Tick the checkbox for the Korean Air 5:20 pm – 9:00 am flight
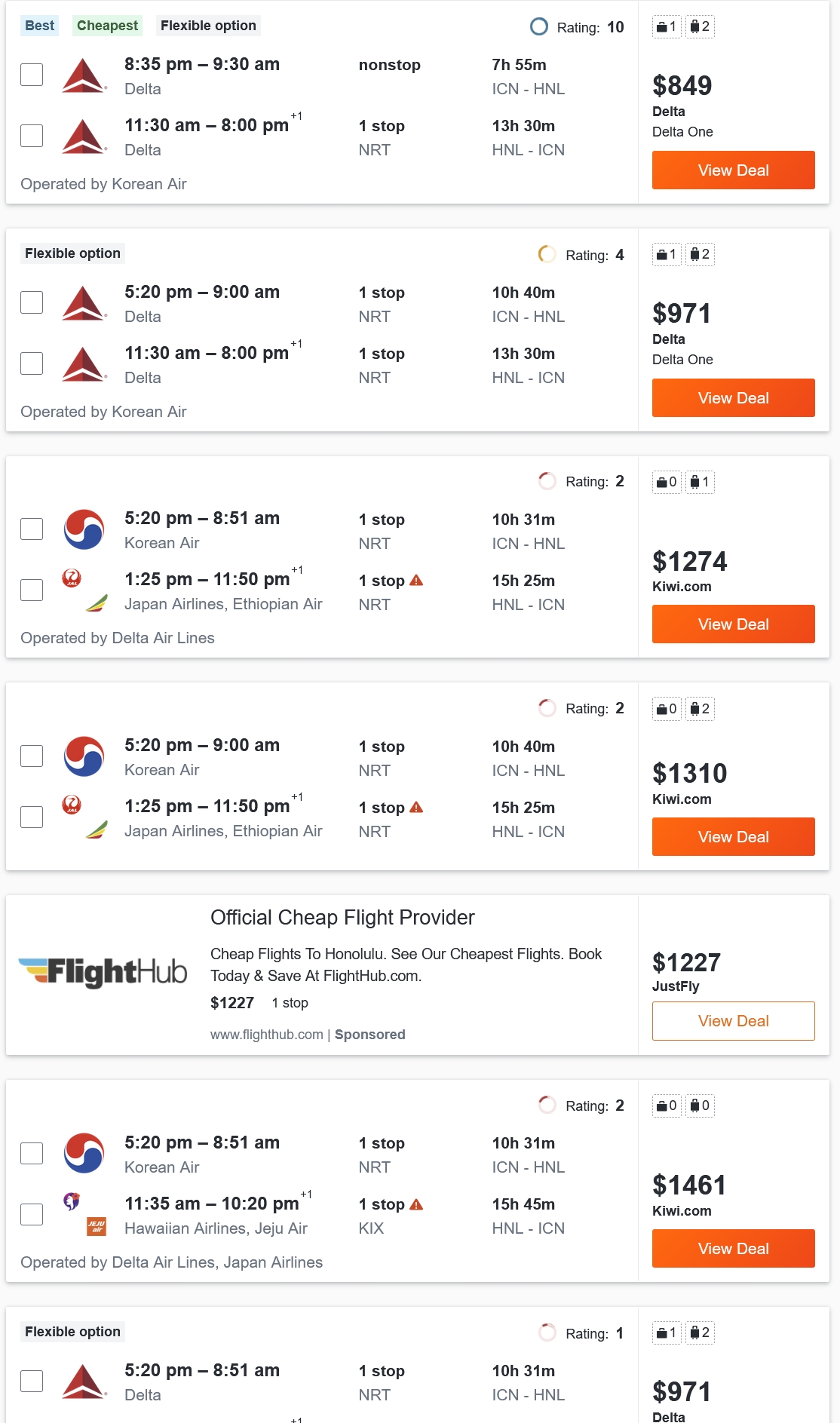Image resolution: width=840 pixels, height=1423 pixels. click(32, 756)
